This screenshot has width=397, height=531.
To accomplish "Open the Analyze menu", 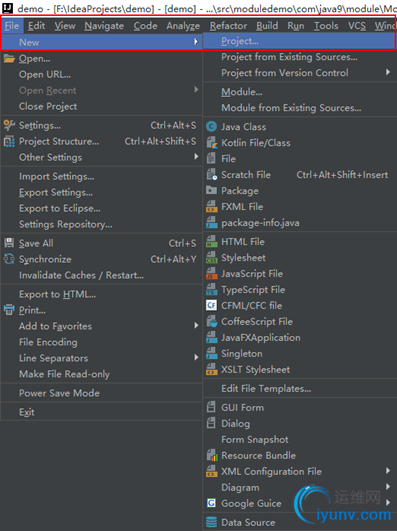I will [183, 26].
